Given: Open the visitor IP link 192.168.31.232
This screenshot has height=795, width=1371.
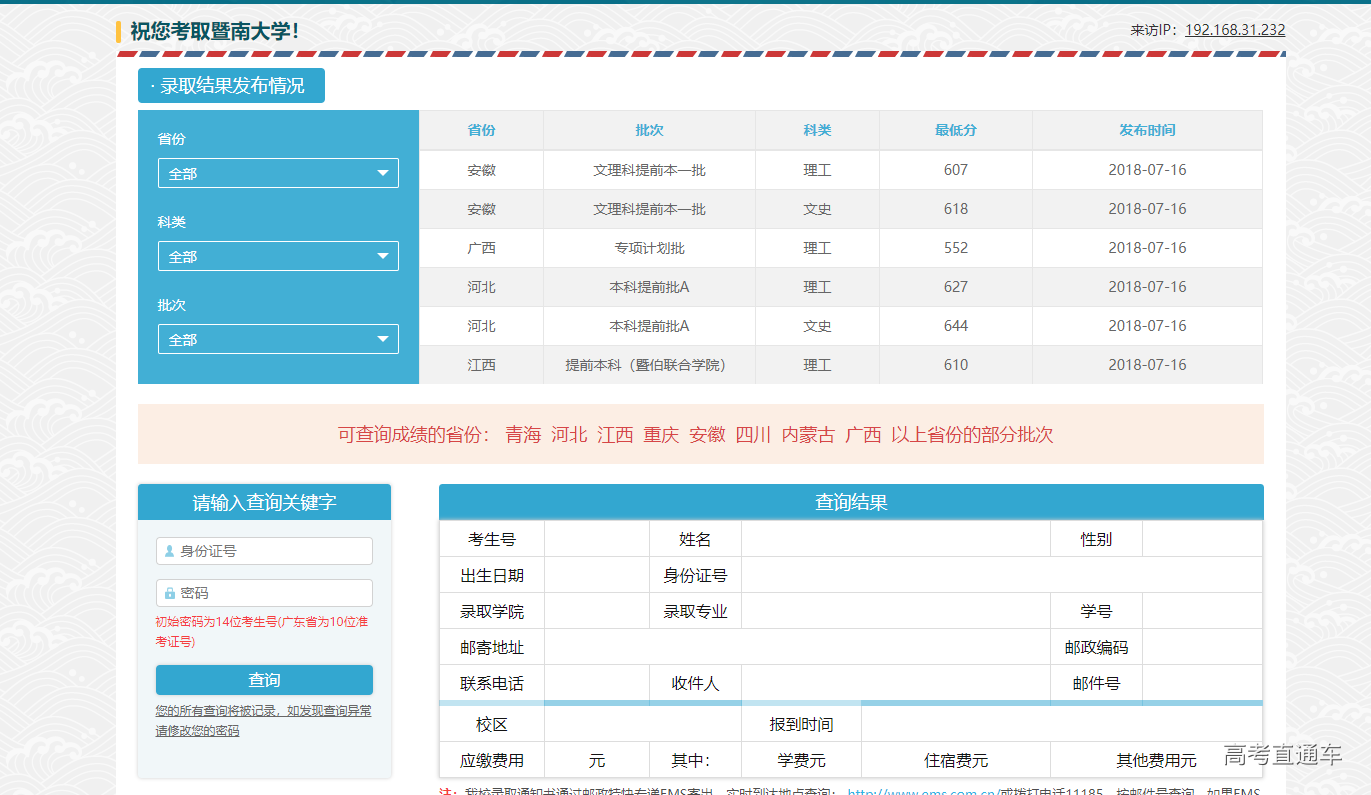Looking at the screenshot, I should tap(1234, 29).
